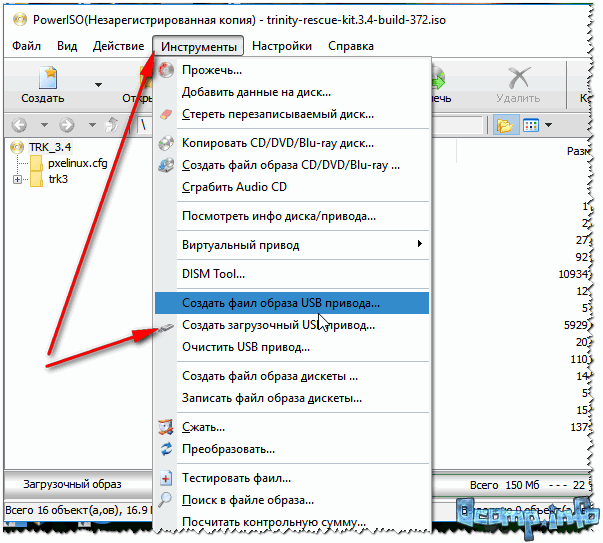
Task: Click the burn disc icon beside Прожечь
Action: click(166, 70)
